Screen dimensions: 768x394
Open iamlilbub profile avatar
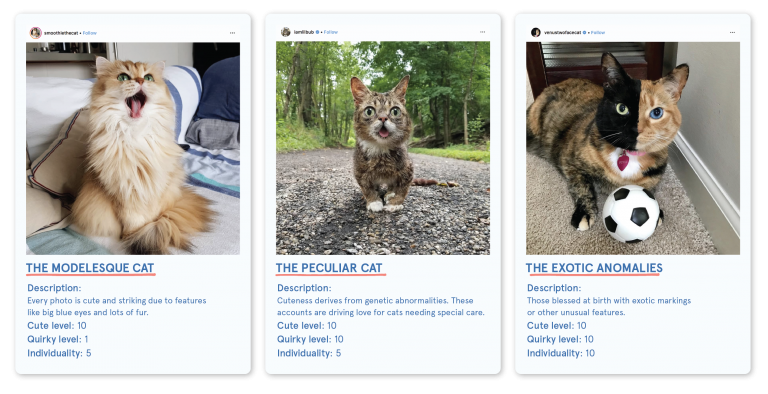coord(286,32)
